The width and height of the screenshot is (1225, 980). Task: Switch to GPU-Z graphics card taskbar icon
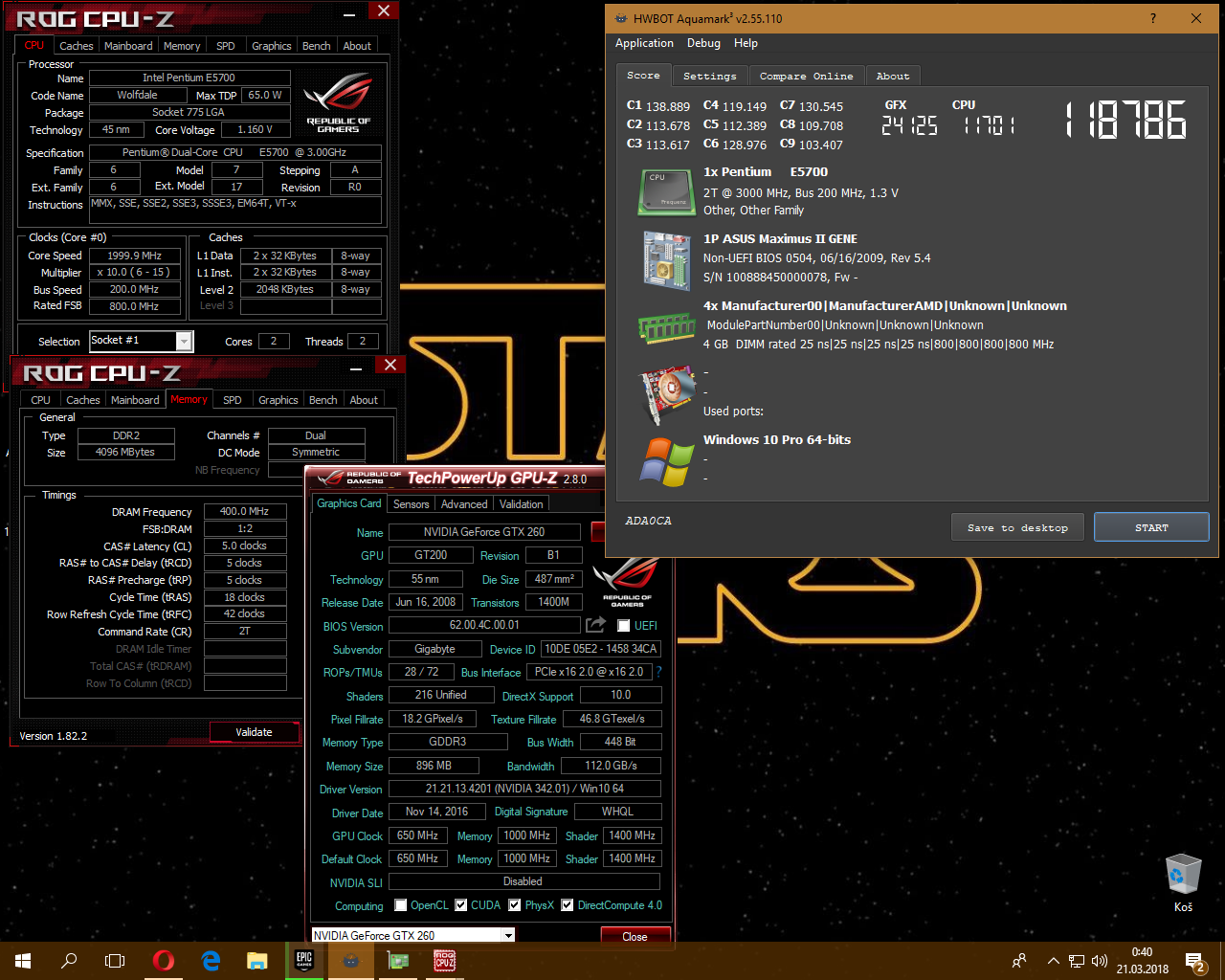398,961
